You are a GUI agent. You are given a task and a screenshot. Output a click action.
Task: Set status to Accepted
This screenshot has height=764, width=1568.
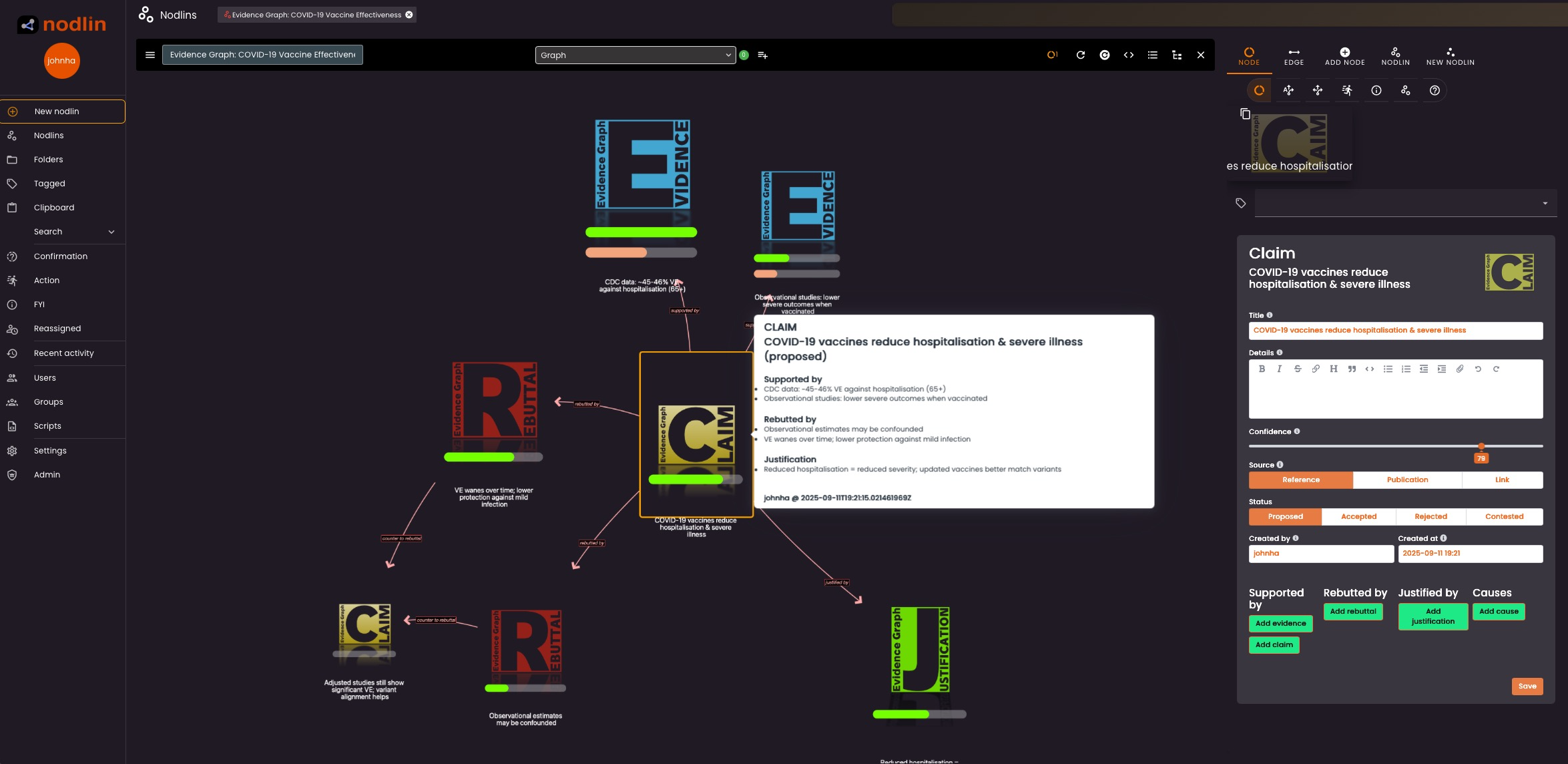1358,516
